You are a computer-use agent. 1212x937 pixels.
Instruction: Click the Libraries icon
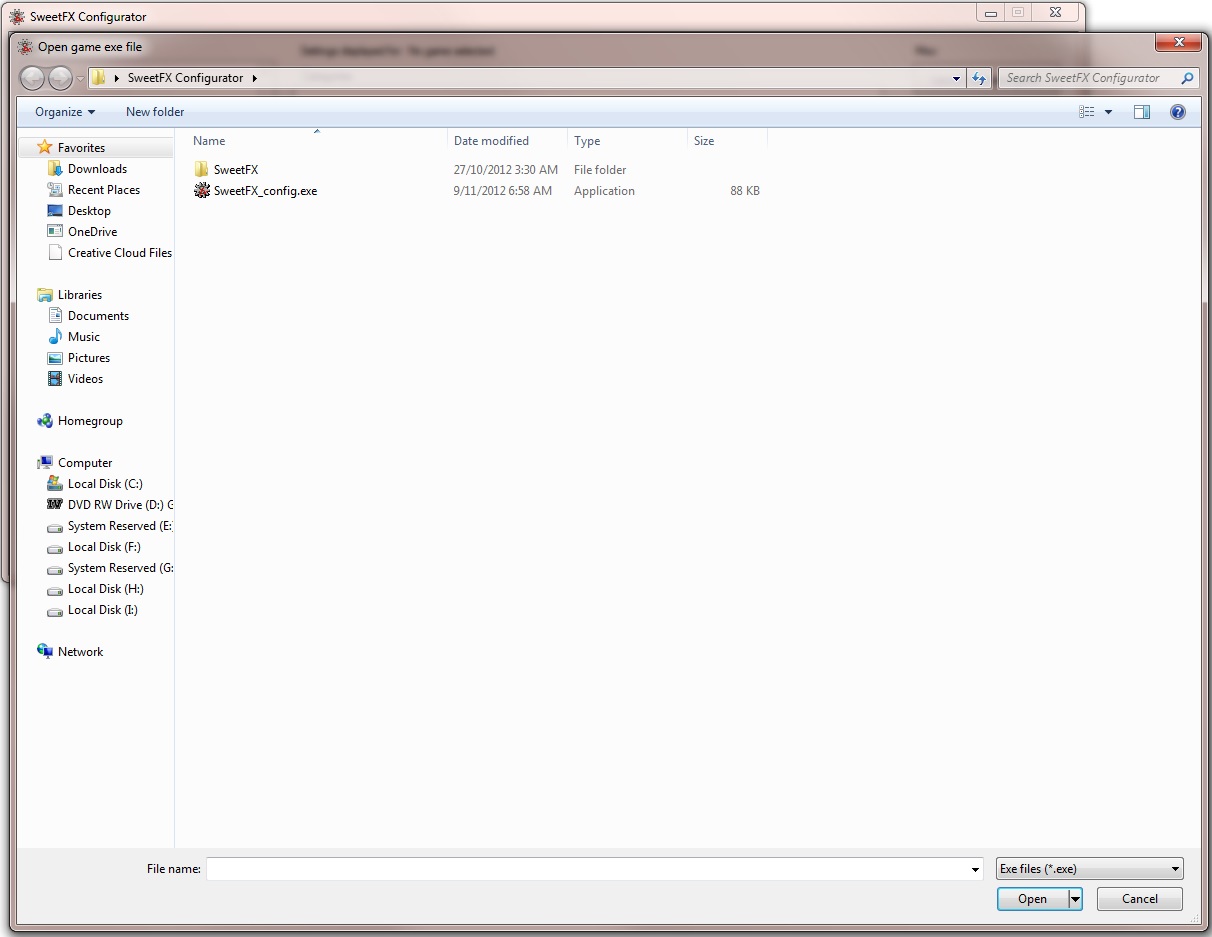tap(45, 295)
